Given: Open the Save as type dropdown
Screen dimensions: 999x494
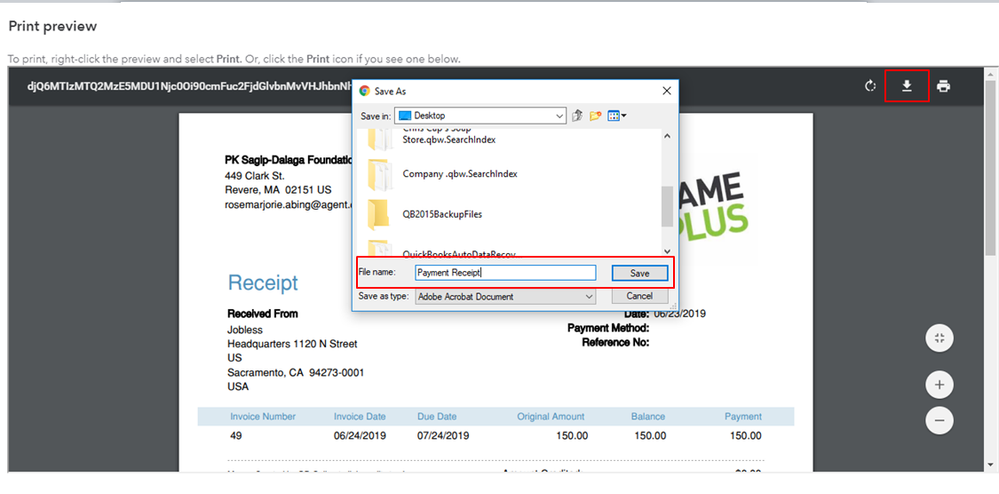Looking at the screenshot, I should tap(505, 296).
